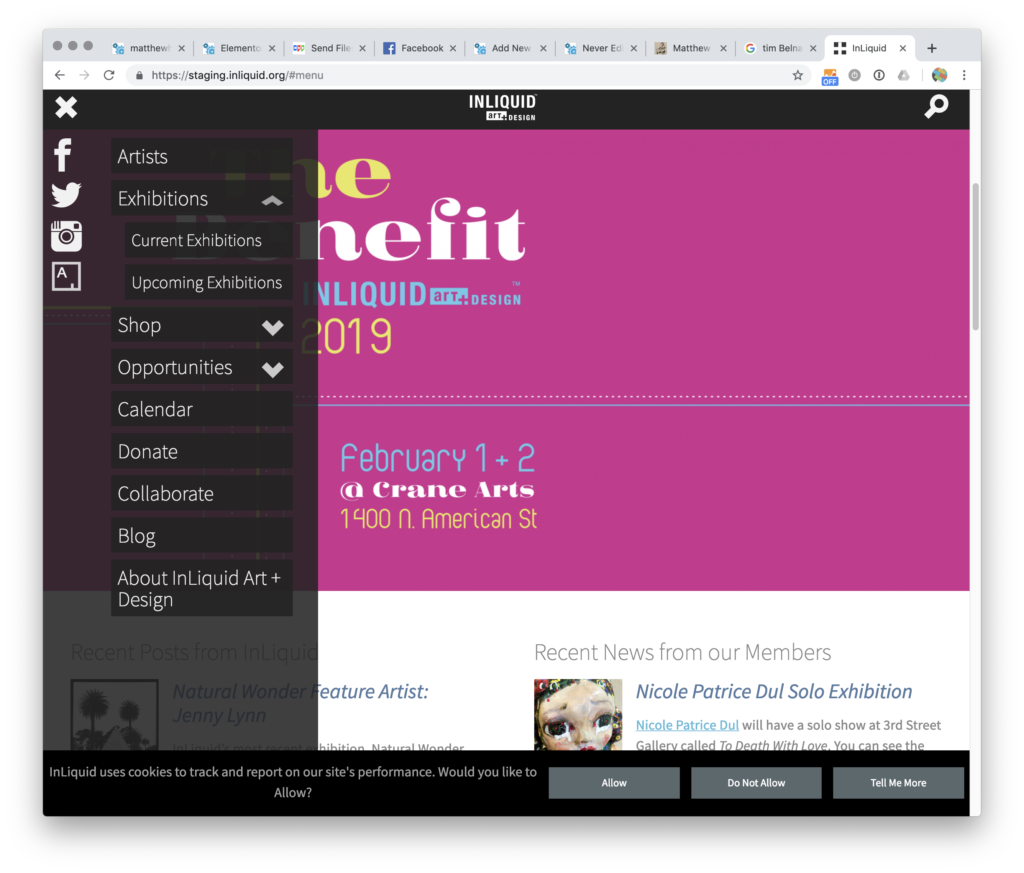Select the Opportunities menu label
This screenshot has width=1024, height=873.
175,368
